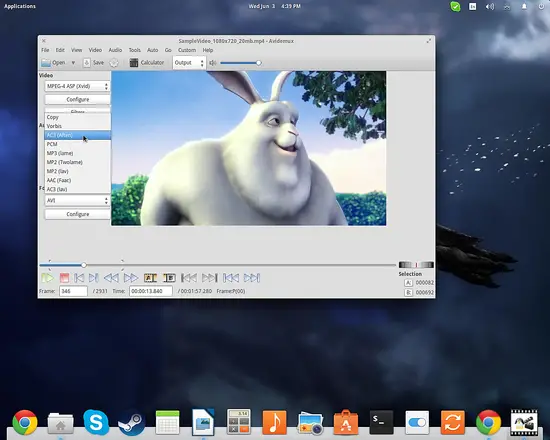
Task: Expand the AVI output format dropdown
Action: click(78, 200)
